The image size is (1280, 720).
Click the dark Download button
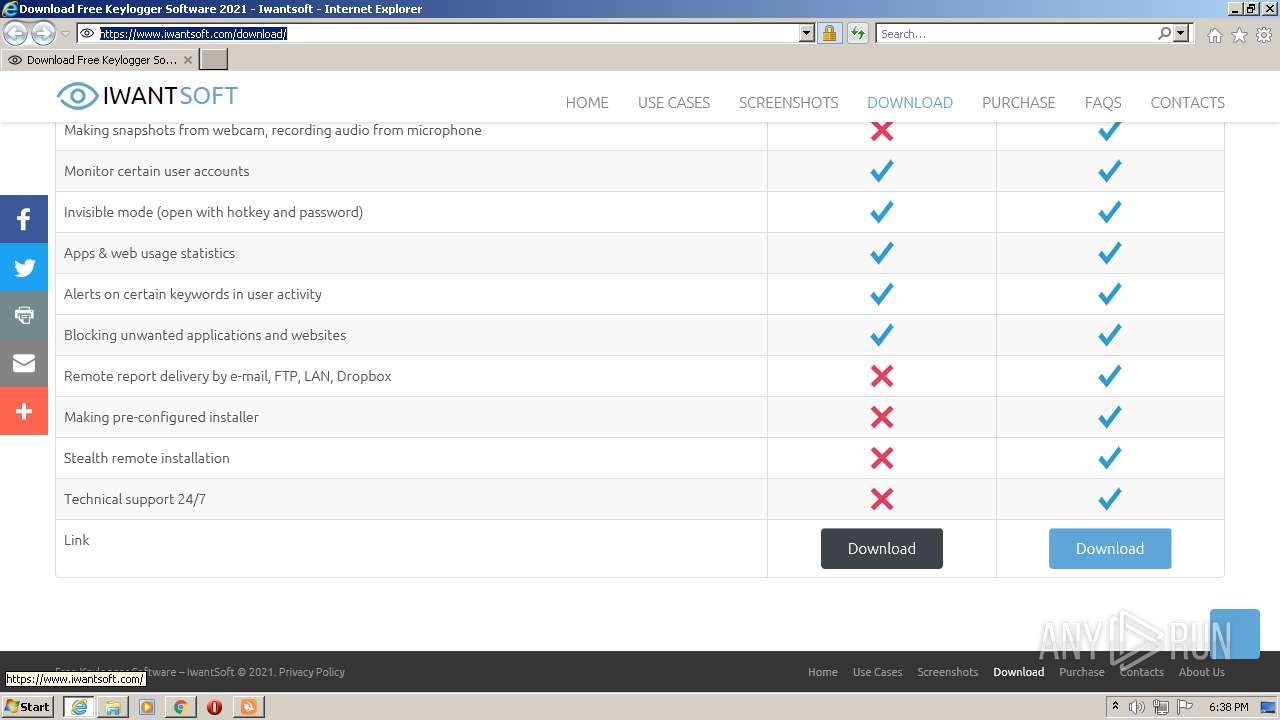(x=882, y=549)
